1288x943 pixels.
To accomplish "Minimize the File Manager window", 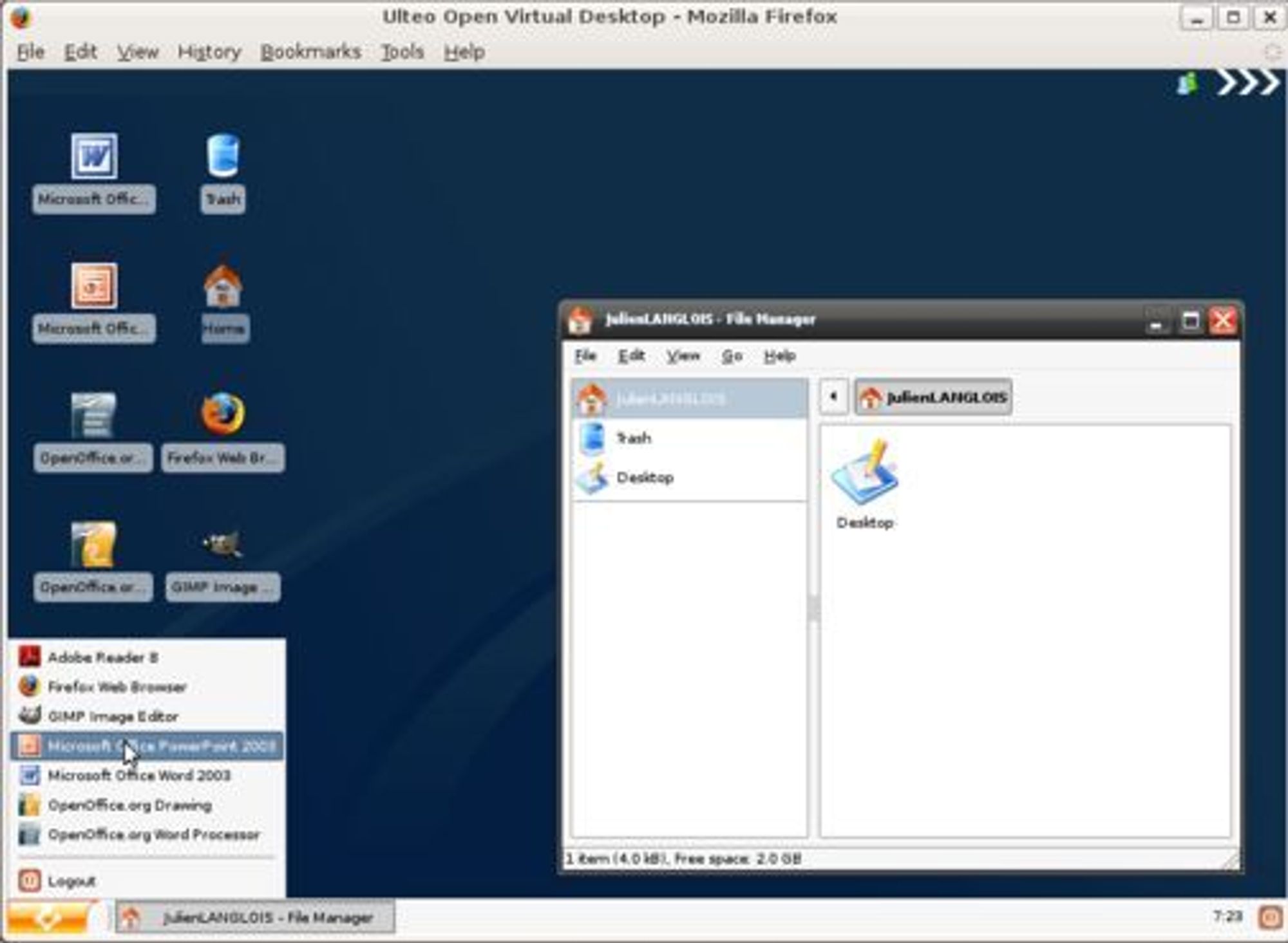I will (x=1157, y=321).
